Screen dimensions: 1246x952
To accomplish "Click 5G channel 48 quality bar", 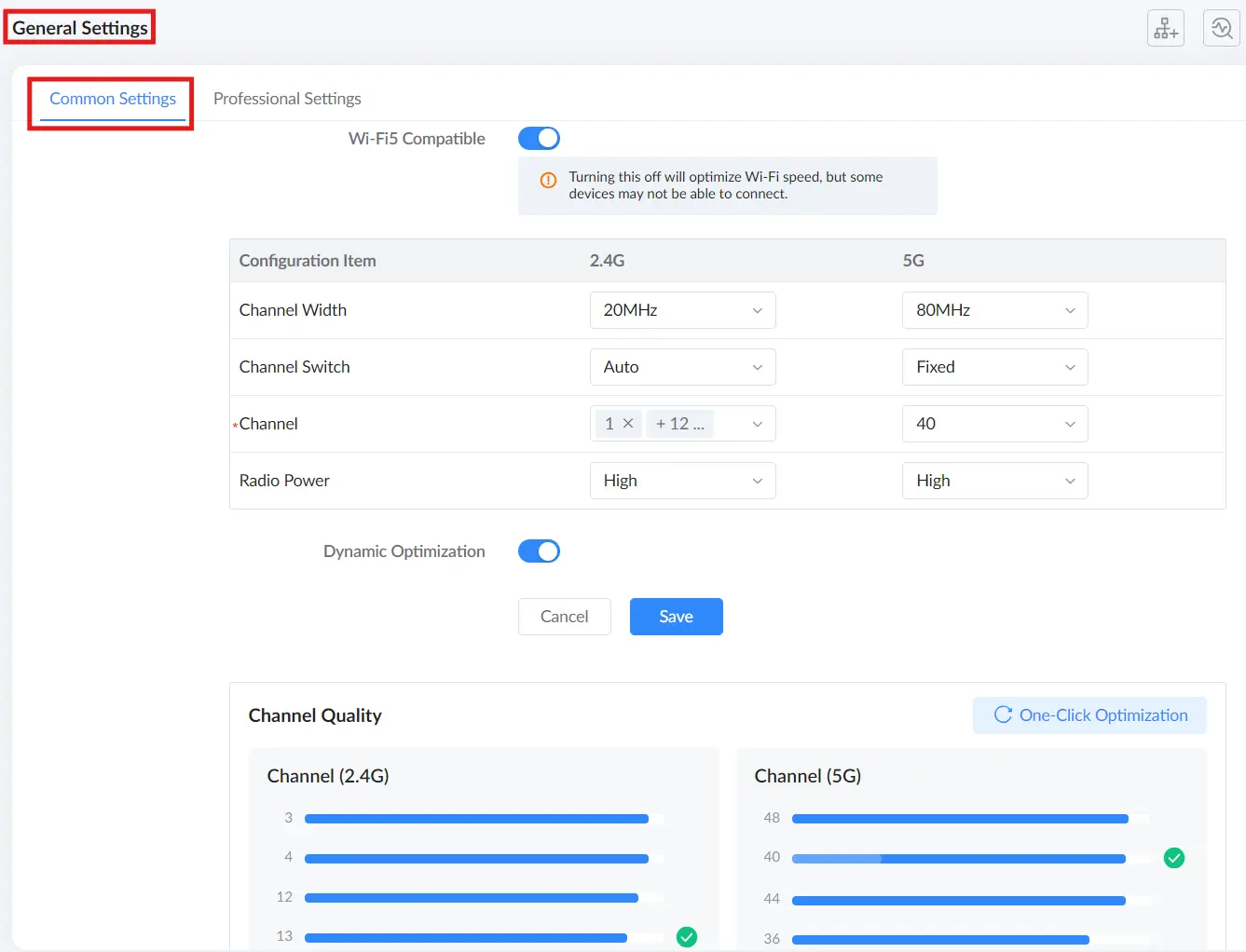I will (x=971, y=819).
